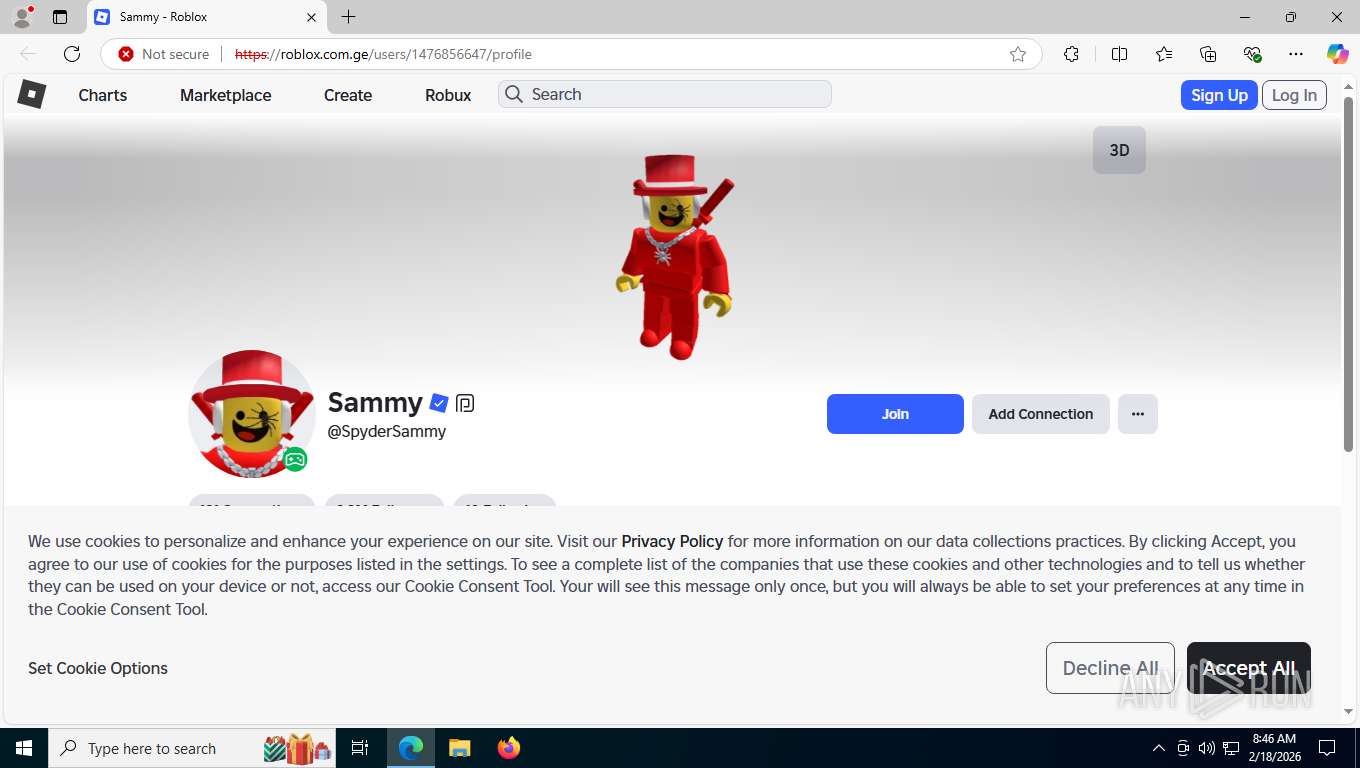This screenshot has height=768, width=1360.
Task: Click into the Roblox Search field
Action: [665, 94]
